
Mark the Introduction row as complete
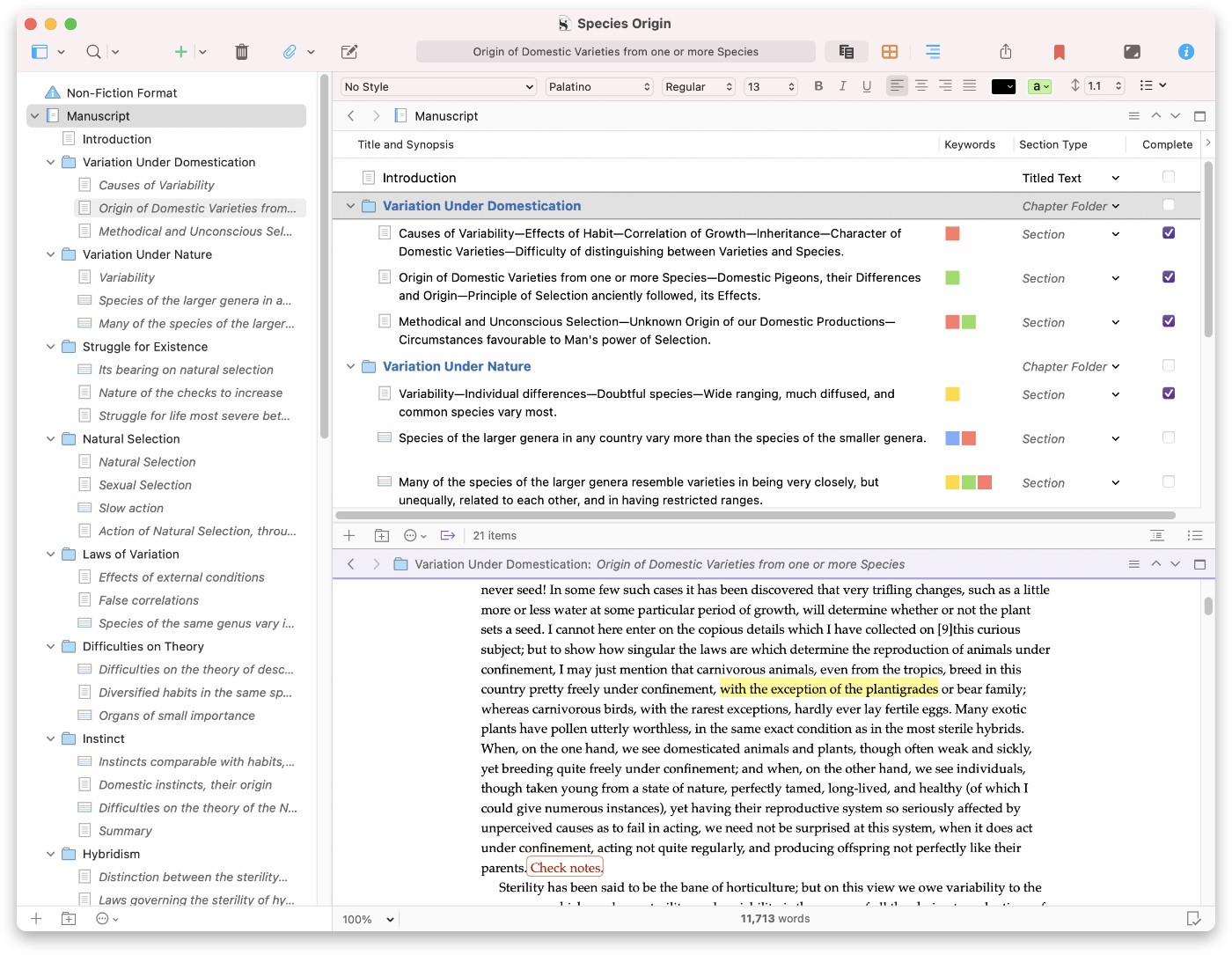click(x=1169, y=177)
